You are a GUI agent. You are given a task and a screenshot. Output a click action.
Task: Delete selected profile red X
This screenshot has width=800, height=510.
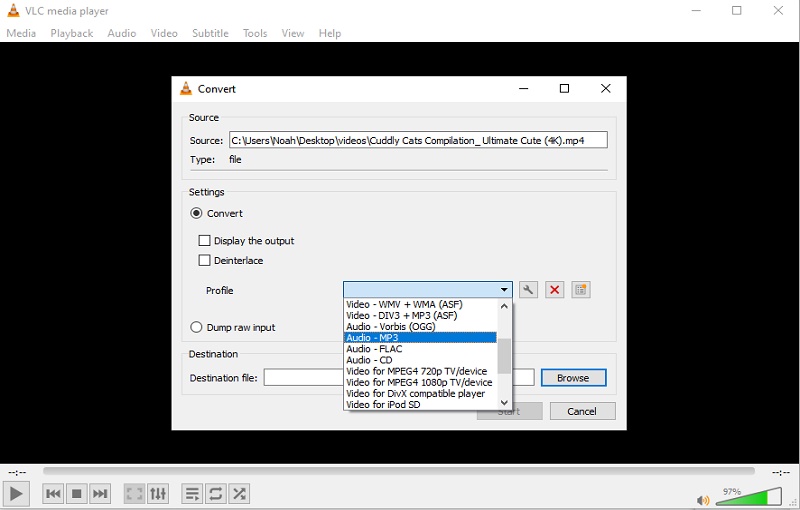pyautogui.click(x=555, y=290)
